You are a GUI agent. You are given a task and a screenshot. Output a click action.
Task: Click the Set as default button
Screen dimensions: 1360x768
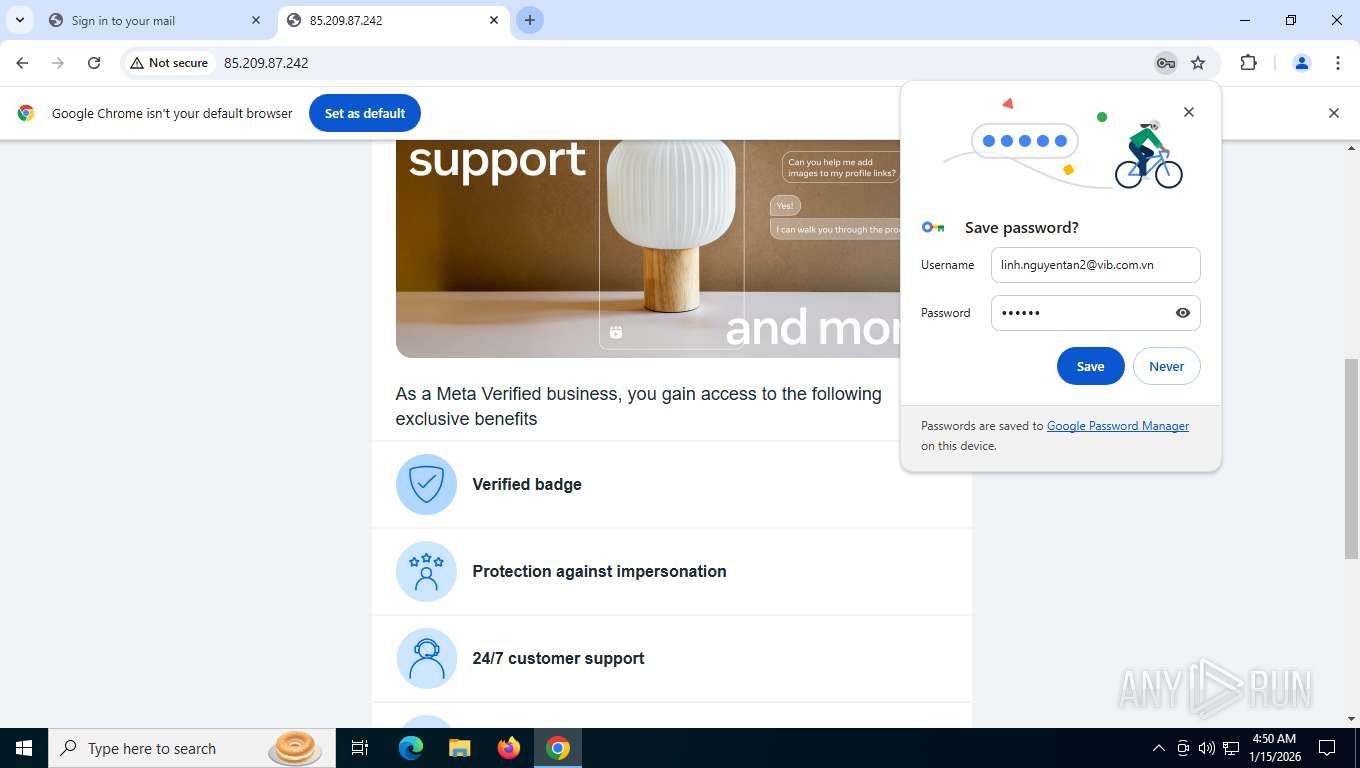[365, 113]
